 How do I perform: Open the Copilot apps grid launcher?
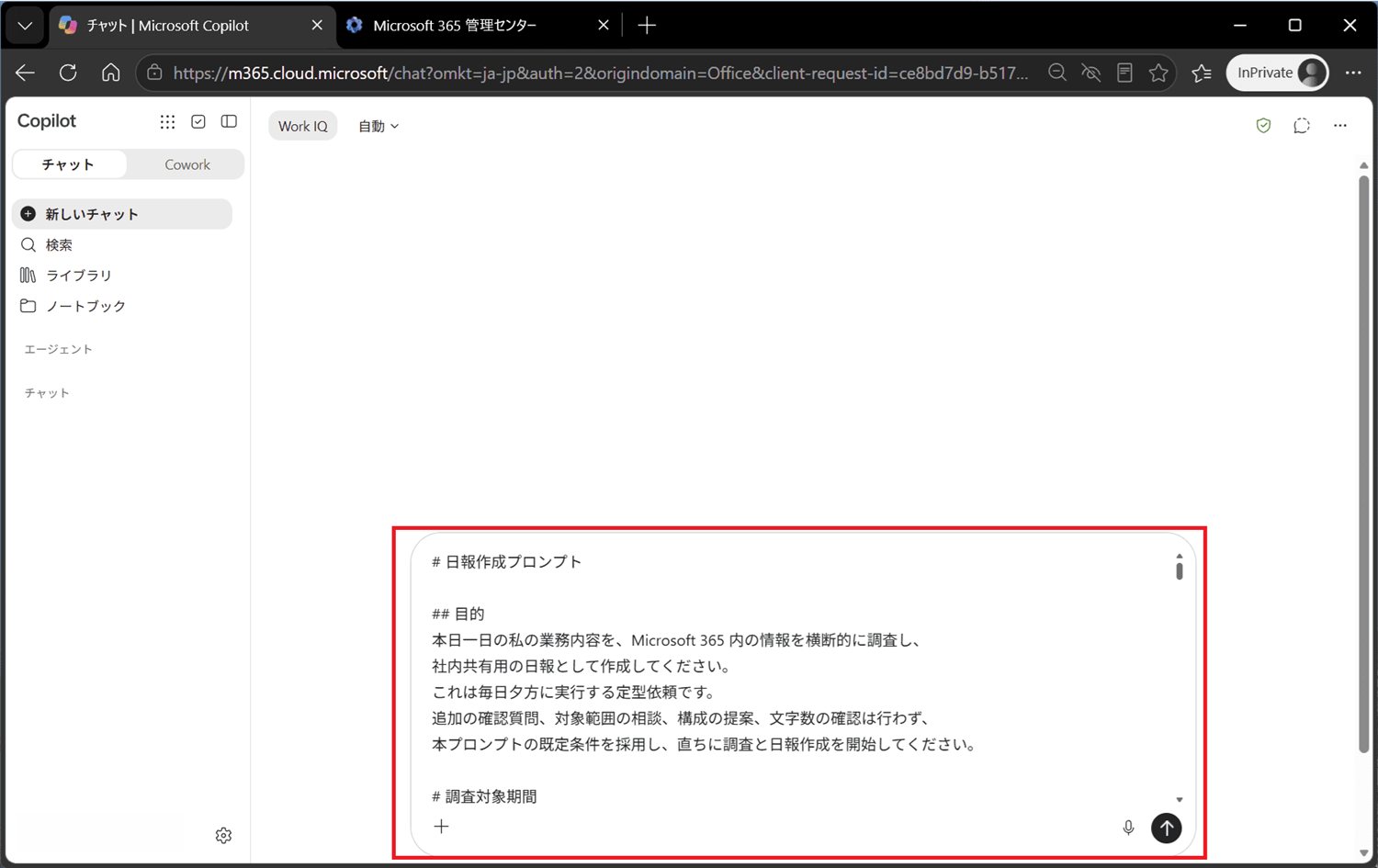[x=167, y=121]
